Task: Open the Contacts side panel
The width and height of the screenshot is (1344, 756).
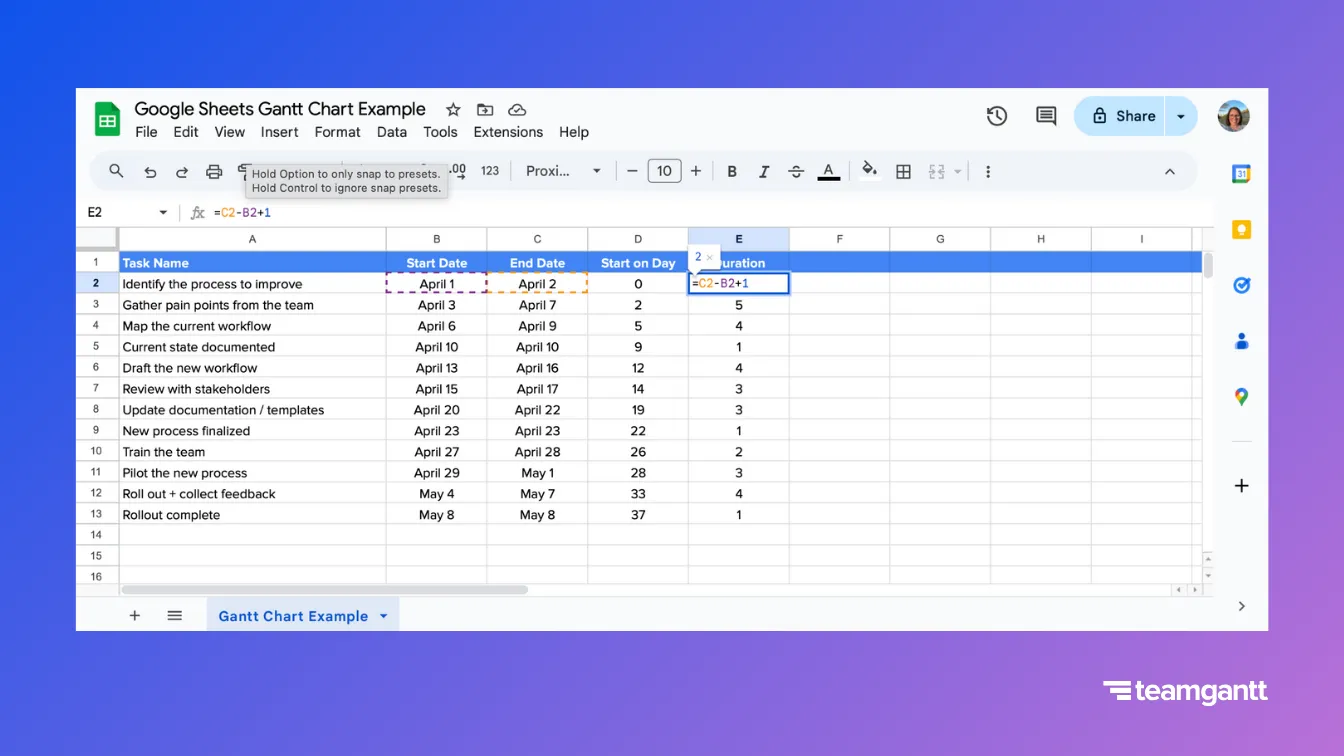Action: tap(1241, 341)
